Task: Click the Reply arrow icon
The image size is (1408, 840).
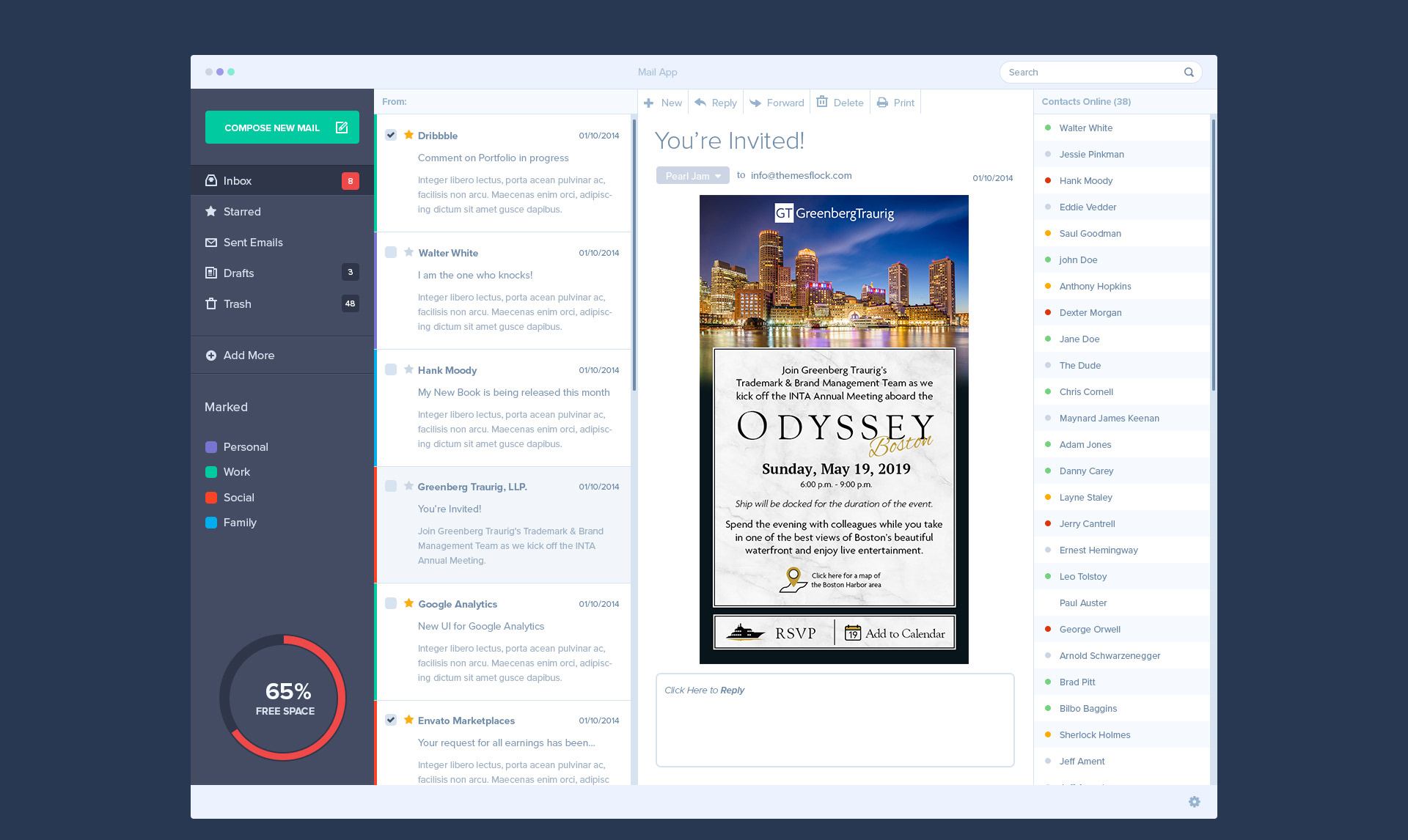Action: pyautogui.click(x=700, y=102)
